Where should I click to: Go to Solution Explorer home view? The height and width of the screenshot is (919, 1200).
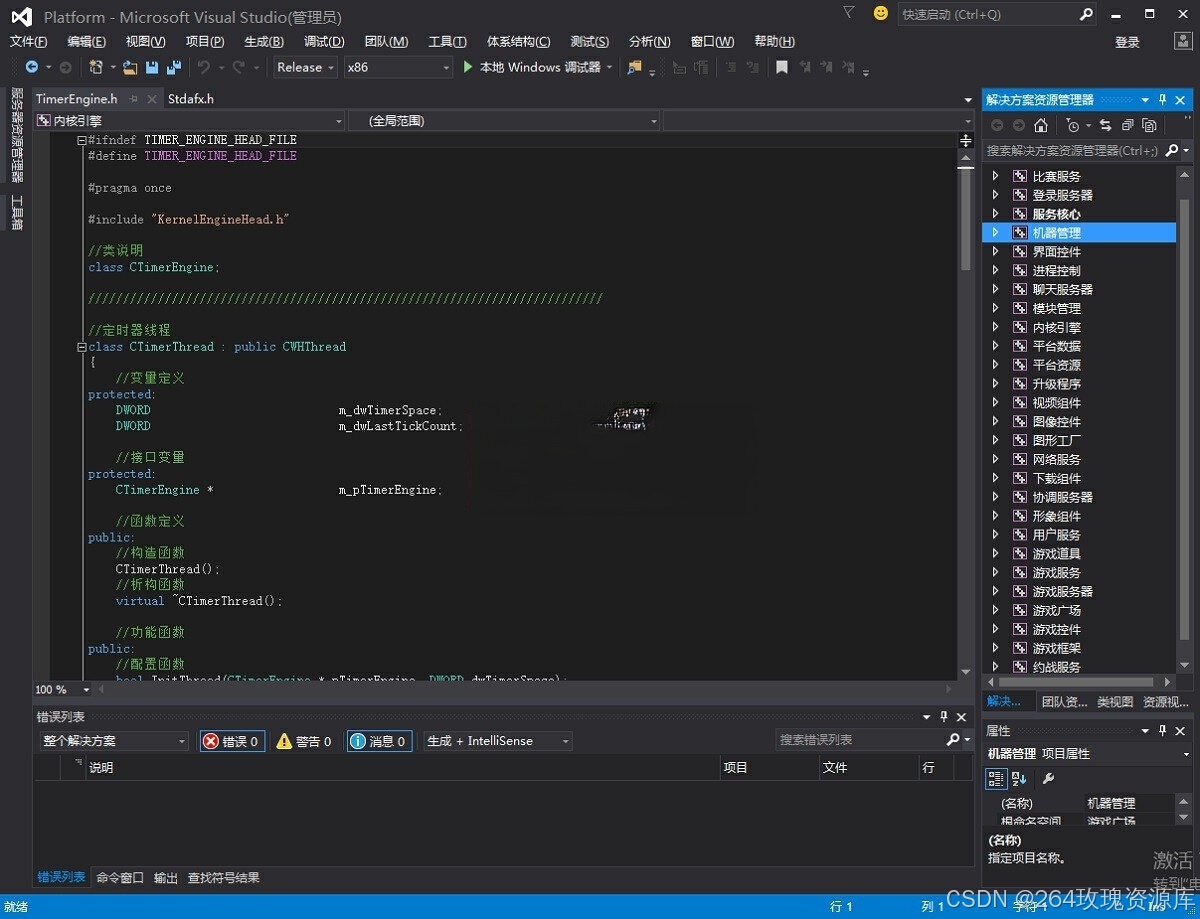tap(1041, 125)
